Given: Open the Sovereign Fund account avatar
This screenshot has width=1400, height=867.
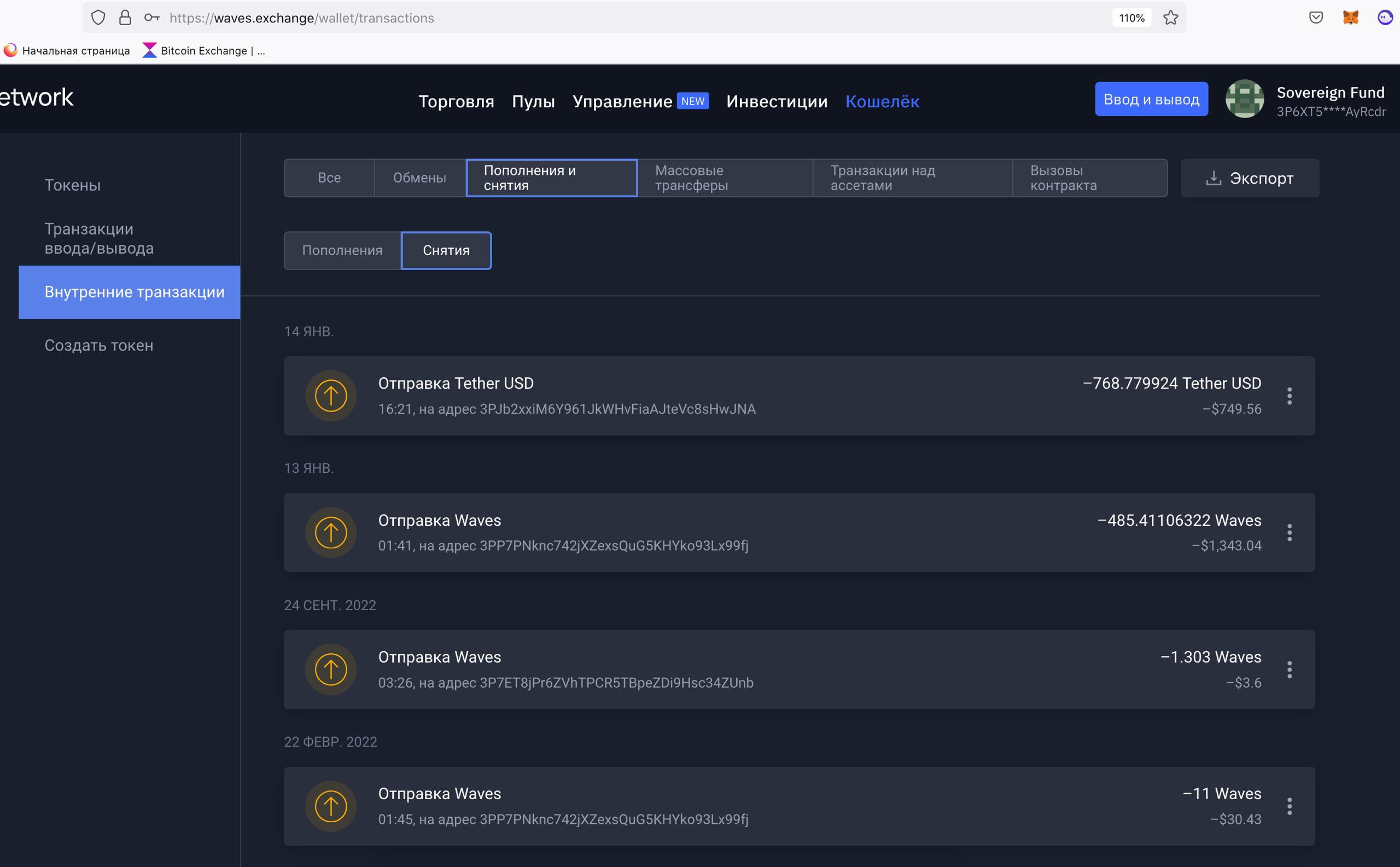Looking at the screenshot, I should click(x=1244, y=99).
